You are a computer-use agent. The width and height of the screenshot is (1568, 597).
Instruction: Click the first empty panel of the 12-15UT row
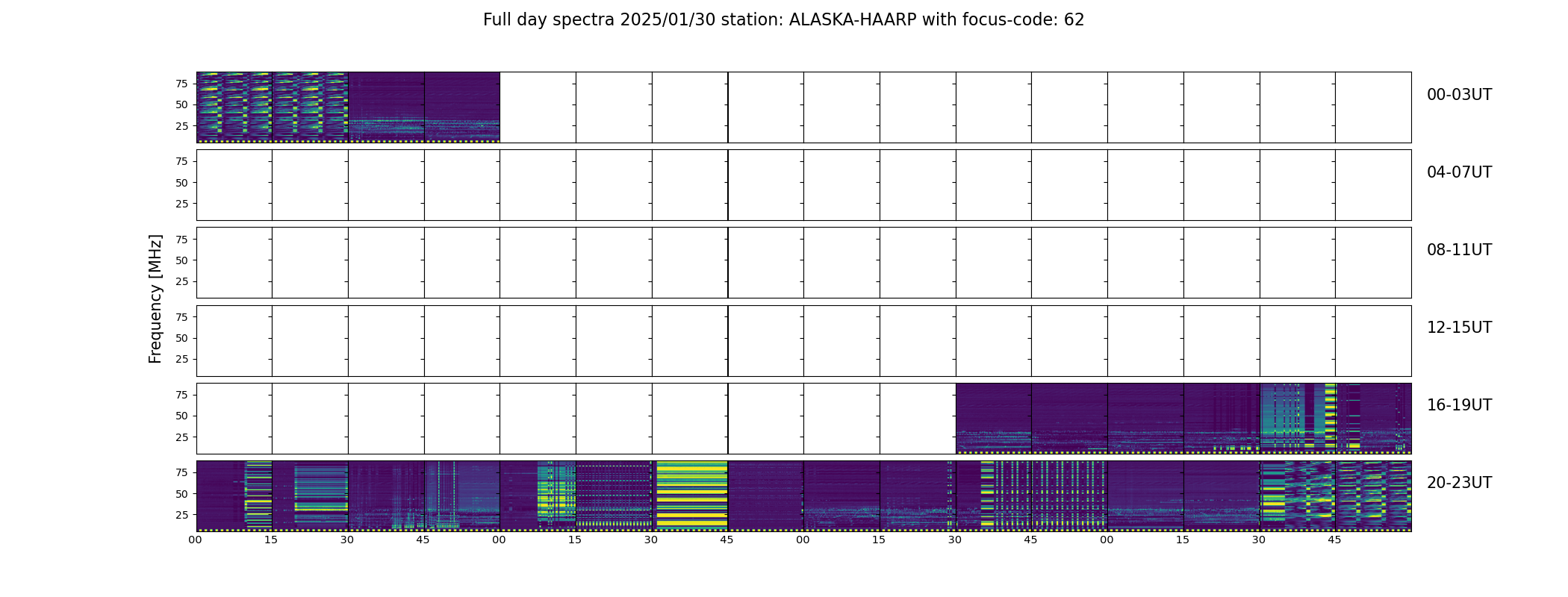coord(234,340)
